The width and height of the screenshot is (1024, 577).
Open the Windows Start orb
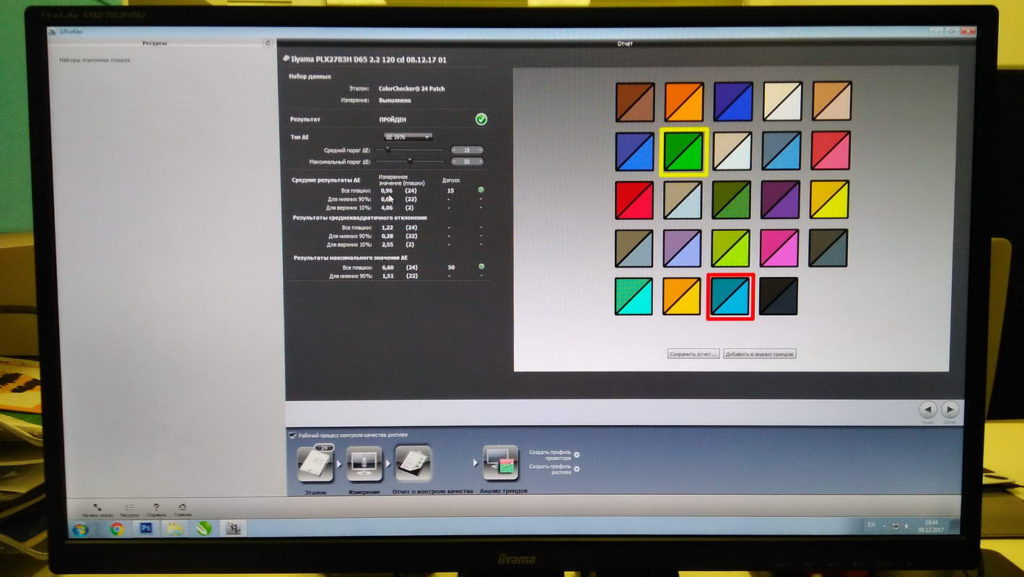(81, 529)
